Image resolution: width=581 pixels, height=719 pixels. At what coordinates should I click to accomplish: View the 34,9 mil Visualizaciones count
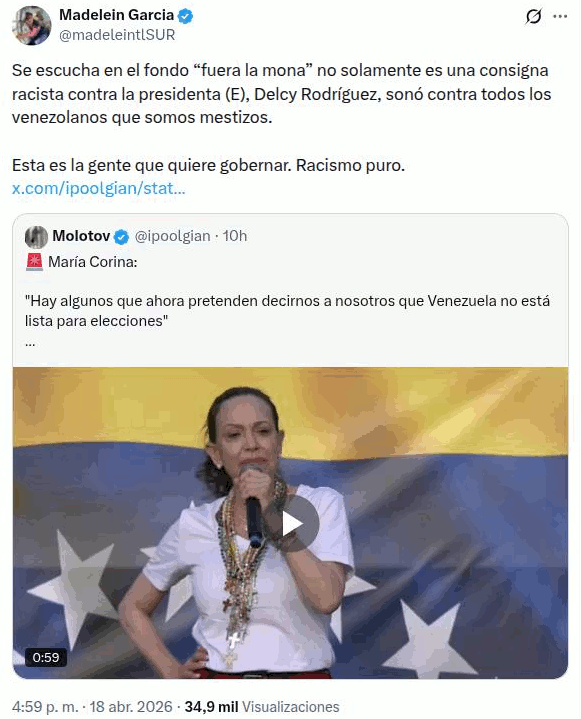[x=262, y=707]
